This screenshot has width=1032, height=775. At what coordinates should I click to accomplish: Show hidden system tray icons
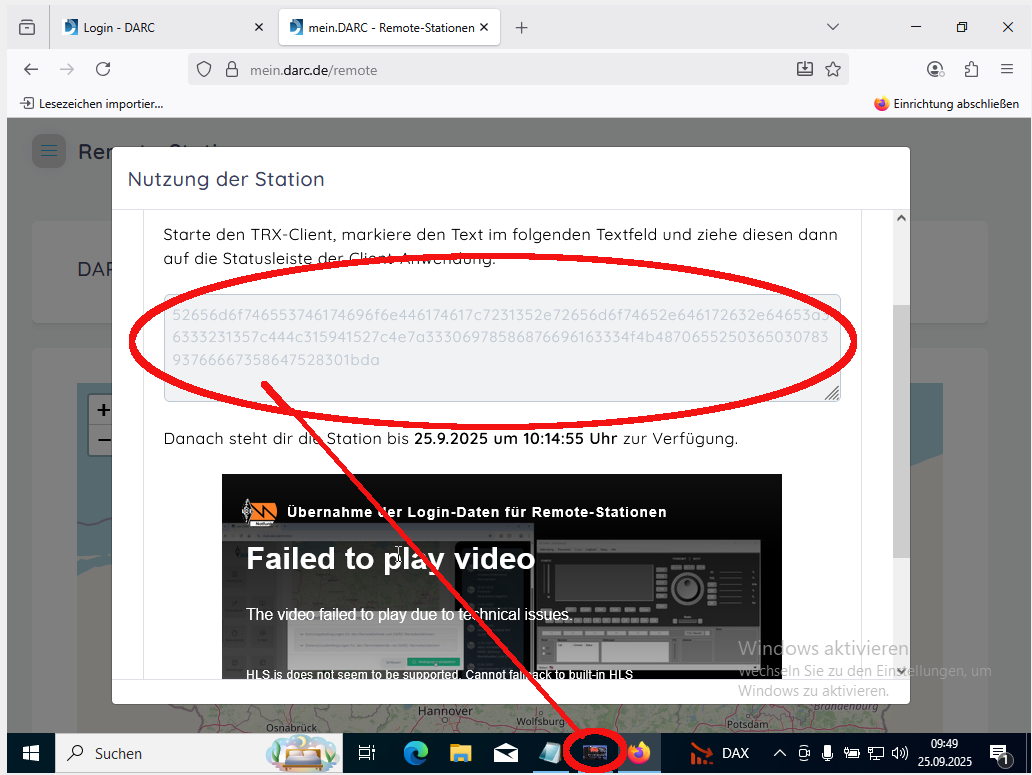click(x=780, y=753)
